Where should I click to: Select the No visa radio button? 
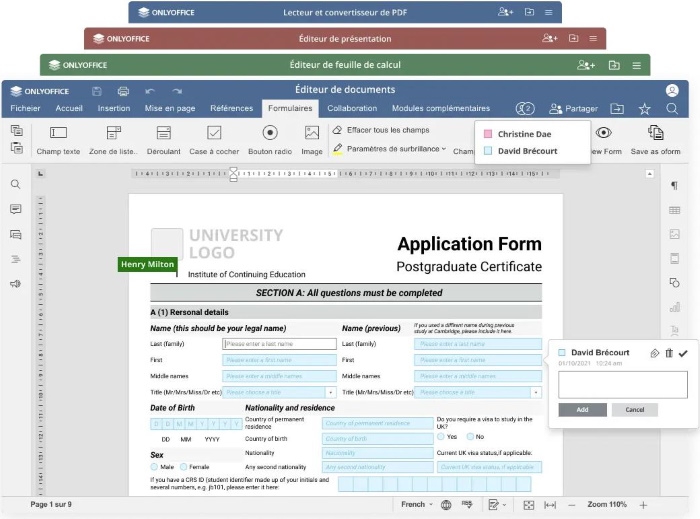[x=470, y=436]
